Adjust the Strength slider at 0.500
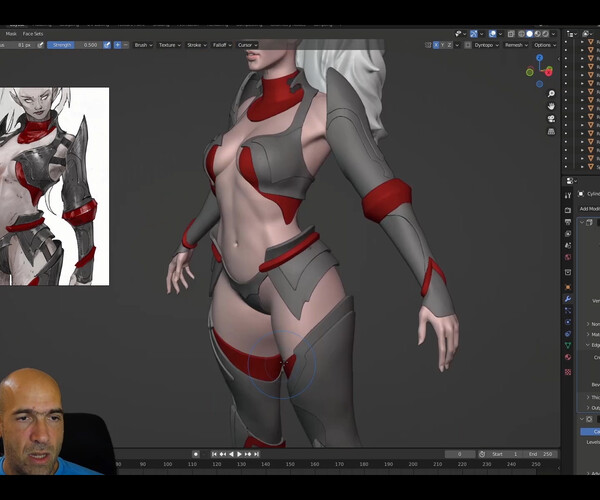This screenshot has width=600, height=500. tap(75, 45)
